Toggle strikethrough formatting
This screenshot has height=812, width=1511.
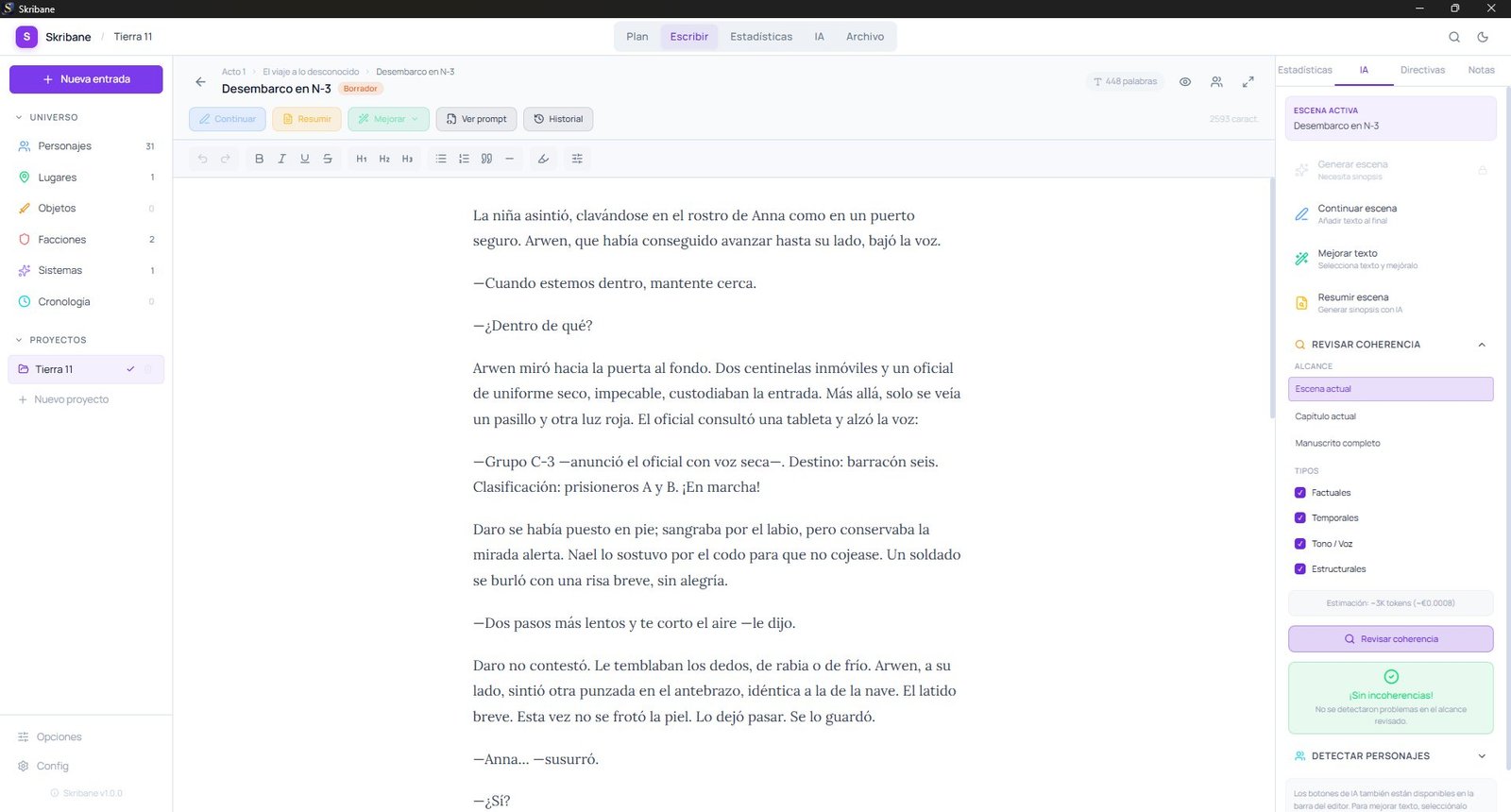pyautogui.click(x=328, y=159)
